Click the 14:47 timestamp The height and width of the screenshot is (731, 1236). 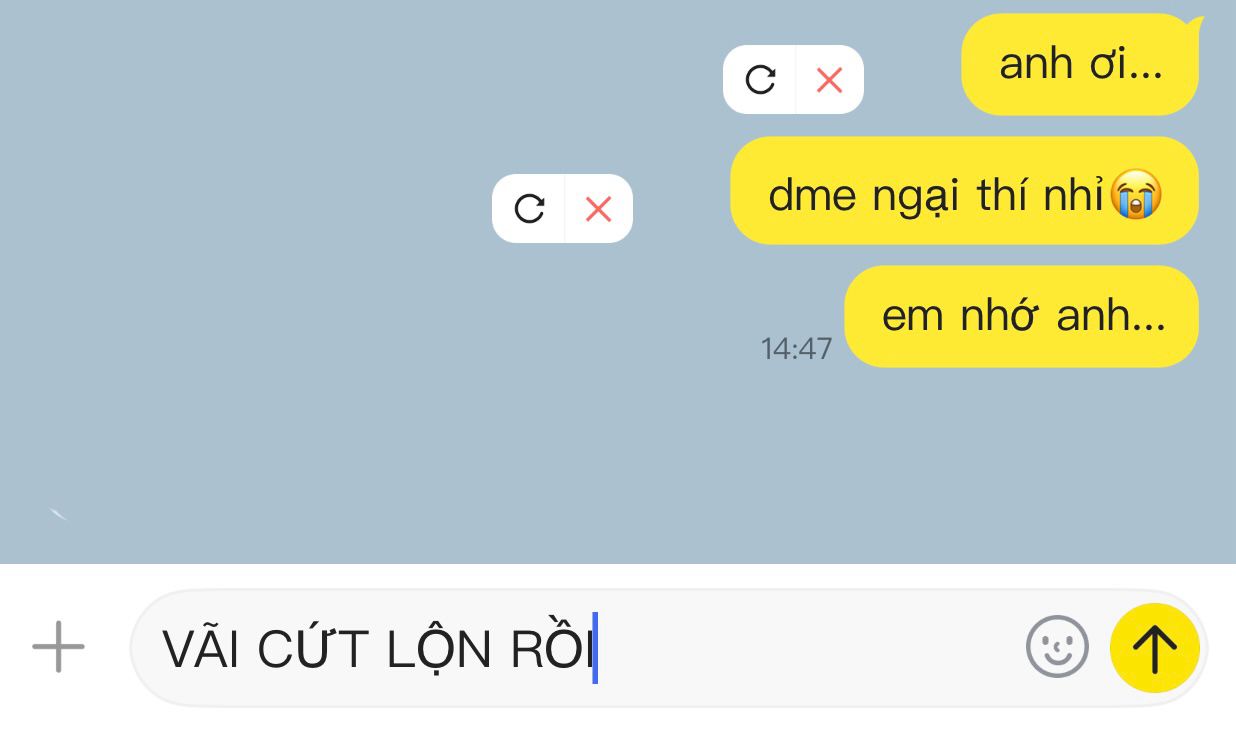click(796, 348)
